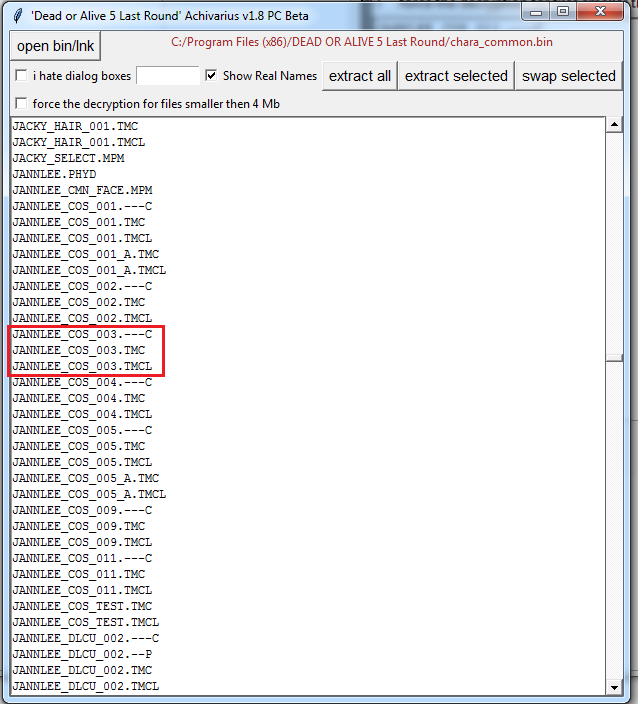Select JANNLEE_COS_011.TMCL entry
This screenshot has width=638, height=704.
(83, 590)
